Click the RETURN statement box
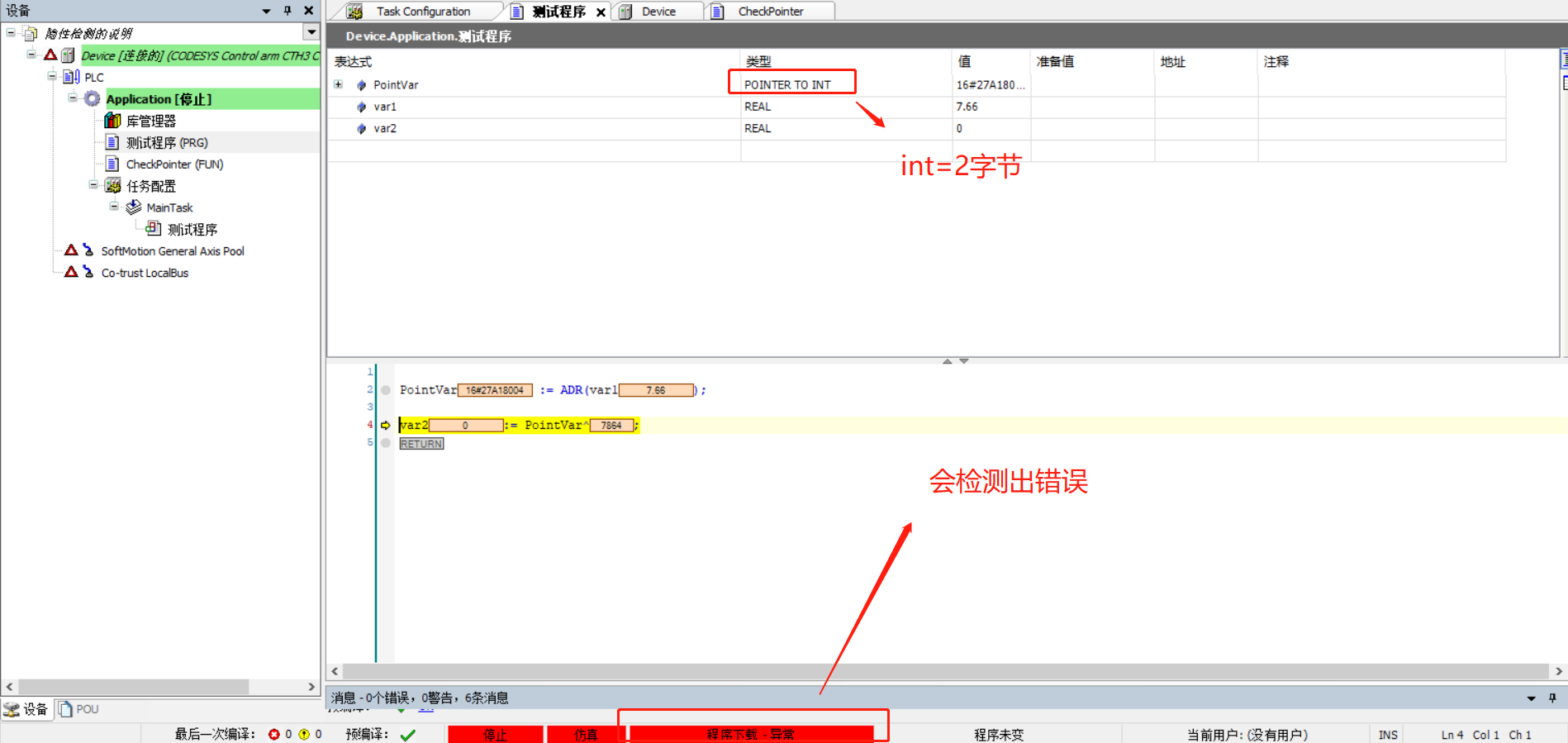 [x=421, y=444]
